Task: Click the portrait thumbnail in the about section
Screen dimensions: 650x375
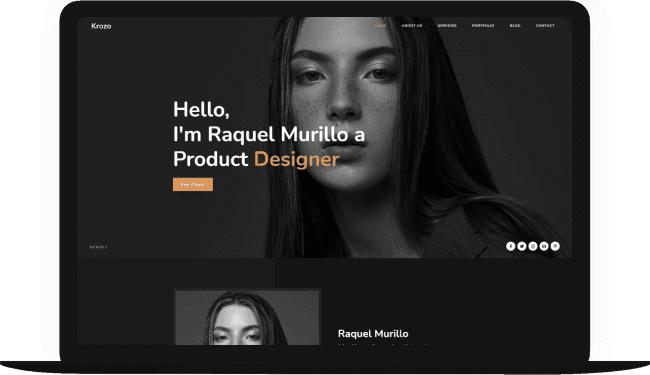Action: (247, 317)
